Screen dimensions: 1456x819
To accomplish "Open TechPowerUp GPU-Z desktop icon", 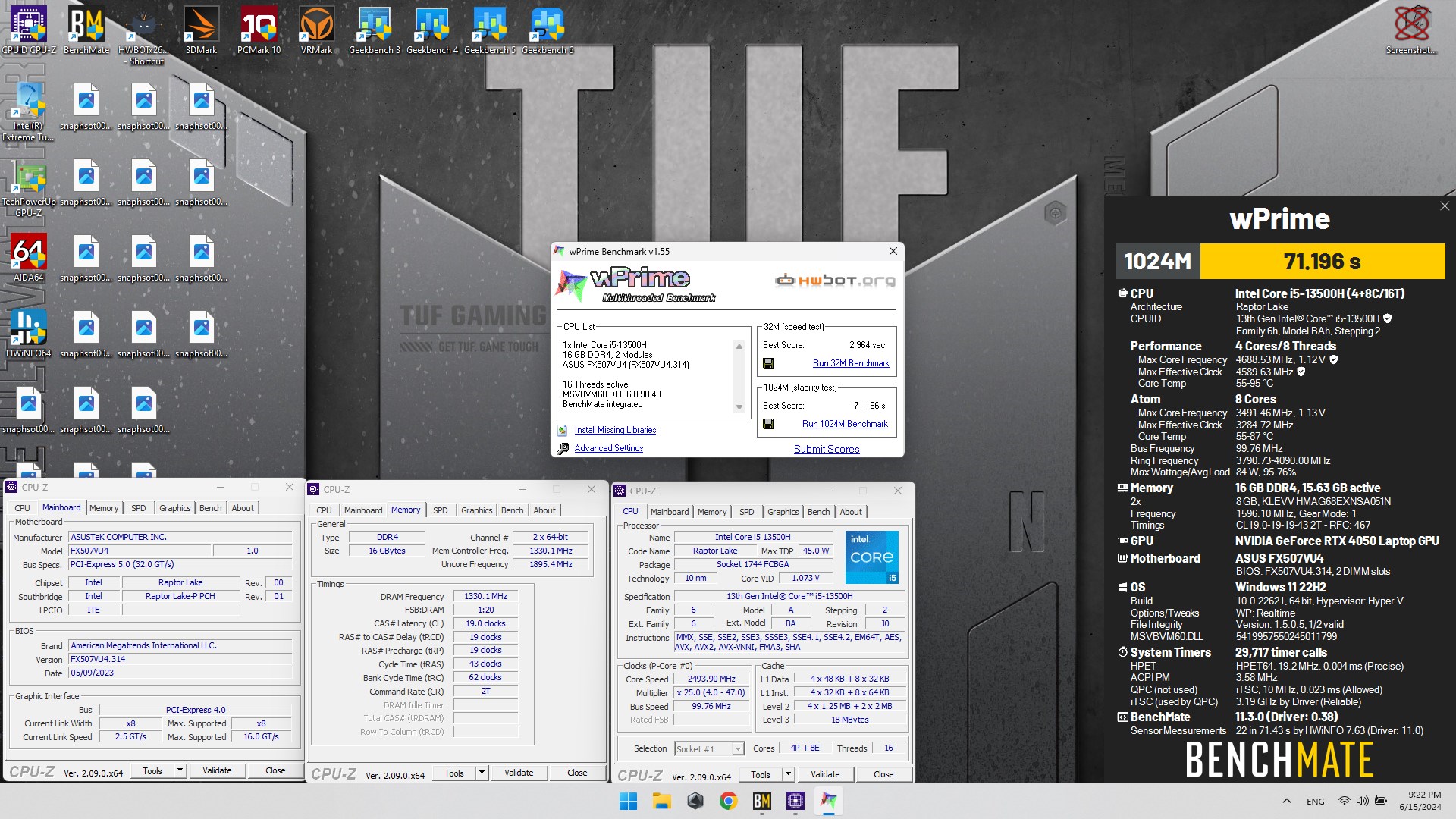I will [x=29, y=187].
